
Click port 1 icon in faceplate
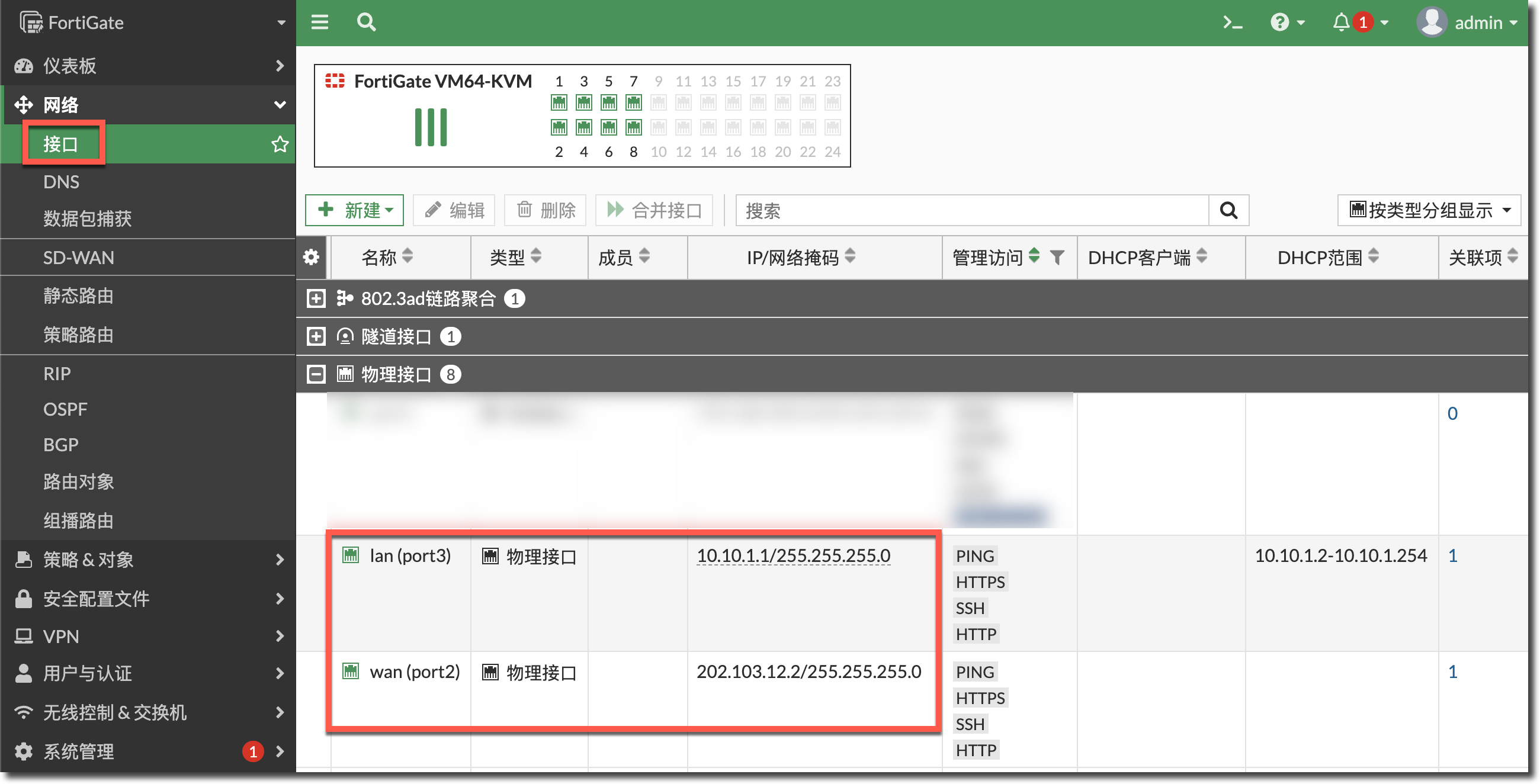pyautogui.click(x=559, y=103)
